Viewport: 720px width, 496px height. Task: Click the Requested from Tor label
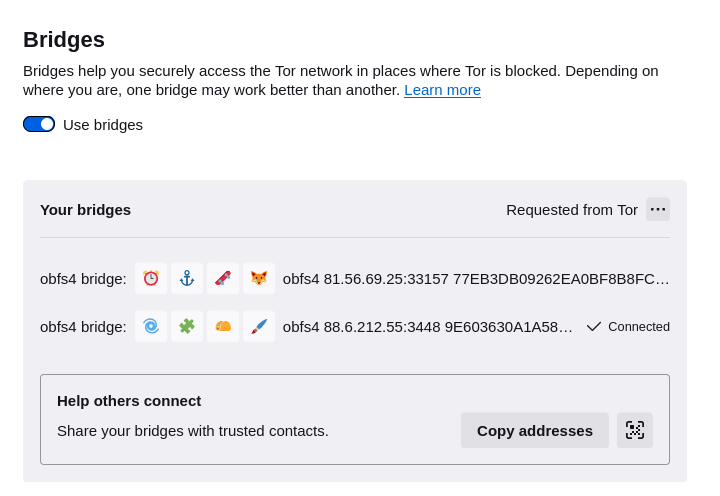[572, 210]
